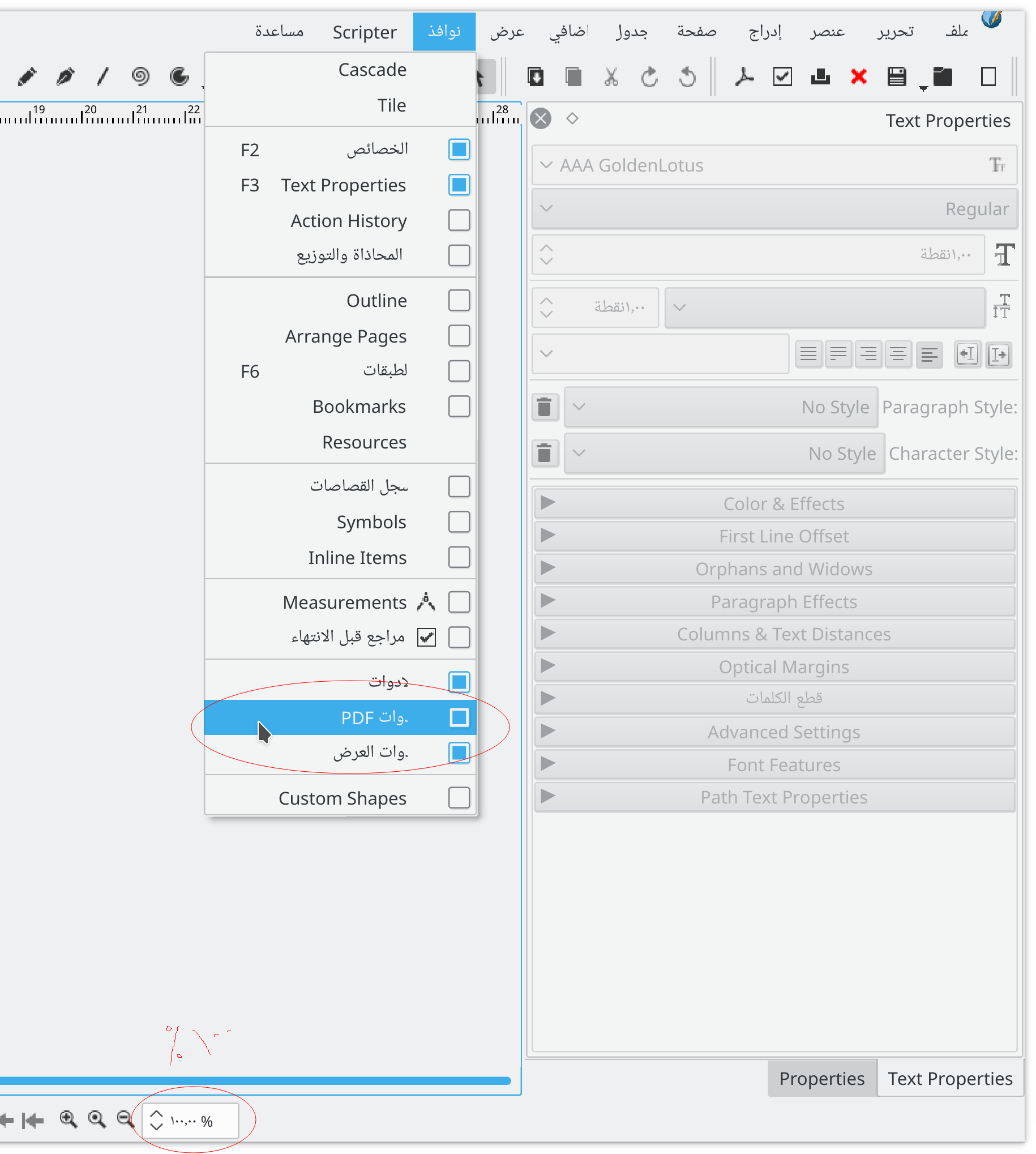Screen dimensions: 1036x1154
Task: Open the Scripter menu
Action: pos(365,32)
